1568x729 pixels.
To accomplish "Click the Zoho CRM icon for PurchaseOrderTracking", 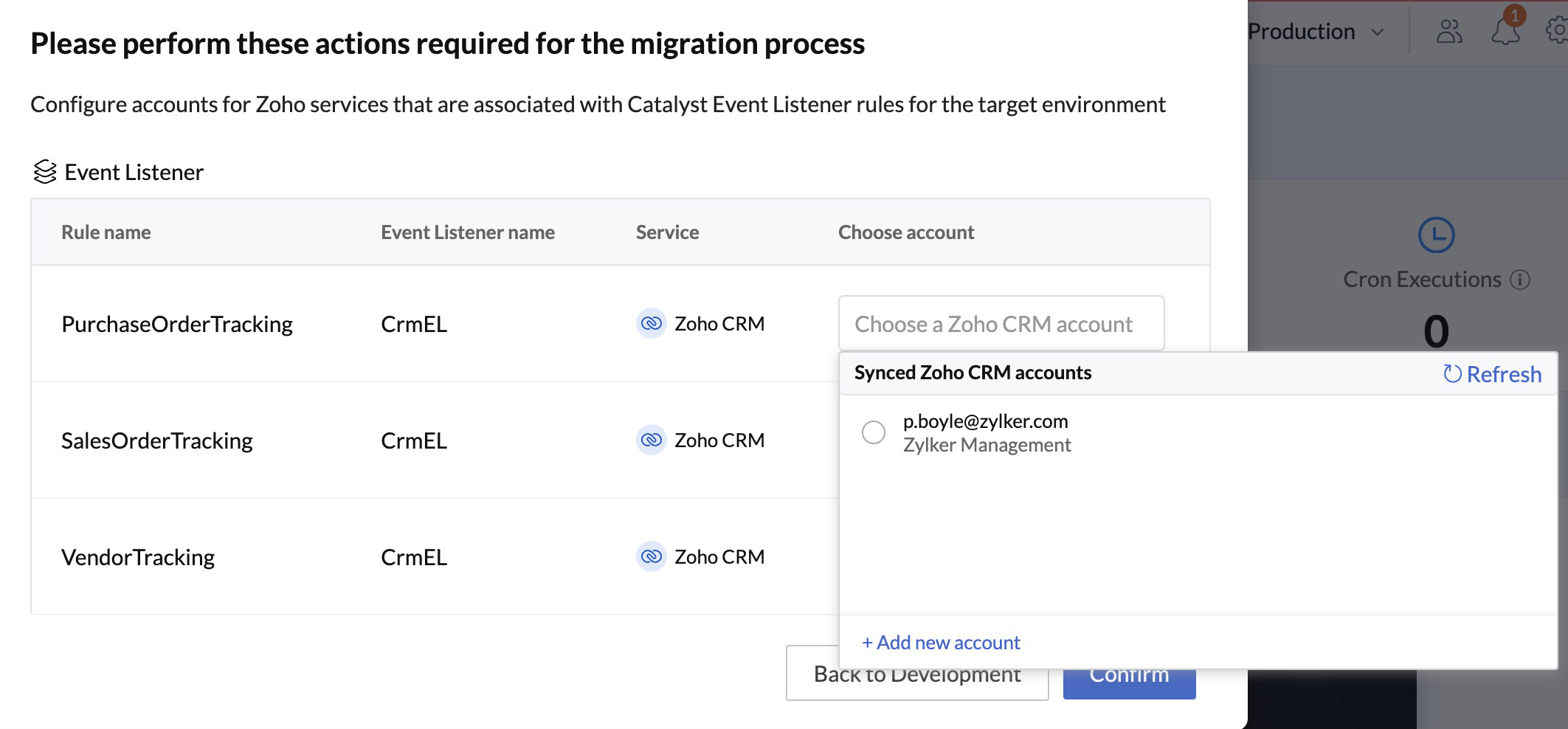I will (650, 323).
